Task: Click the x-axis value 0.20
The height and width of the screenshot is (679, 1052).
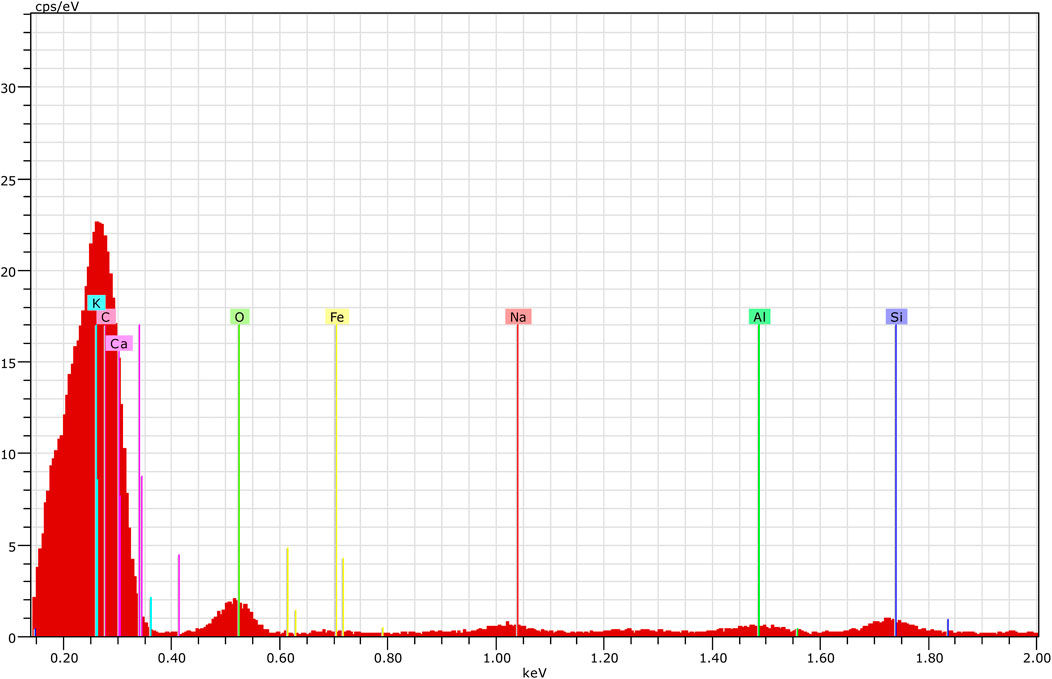Action: pos(64,658)
